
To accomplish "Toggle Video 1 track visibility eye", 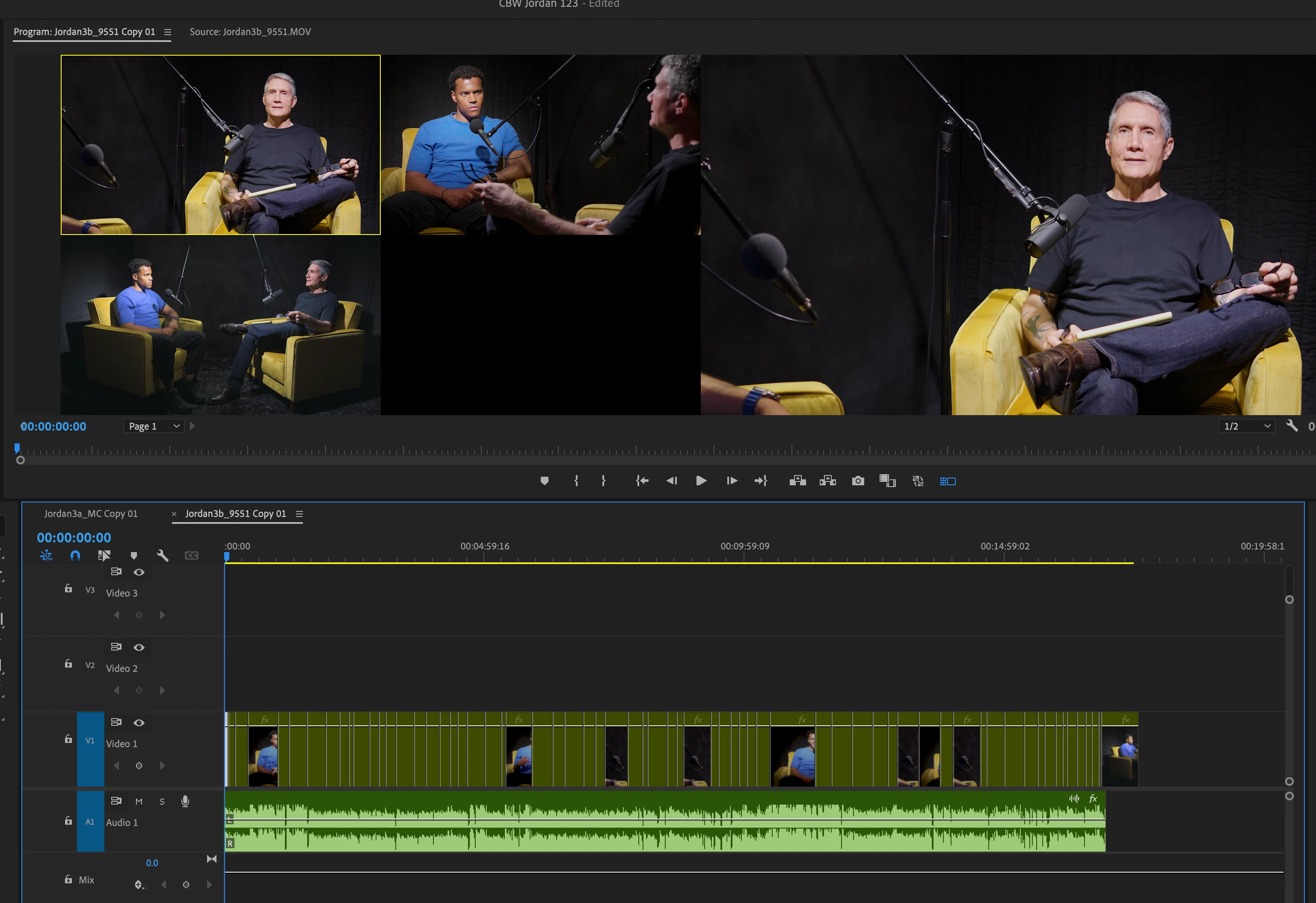I will [139, 723].
